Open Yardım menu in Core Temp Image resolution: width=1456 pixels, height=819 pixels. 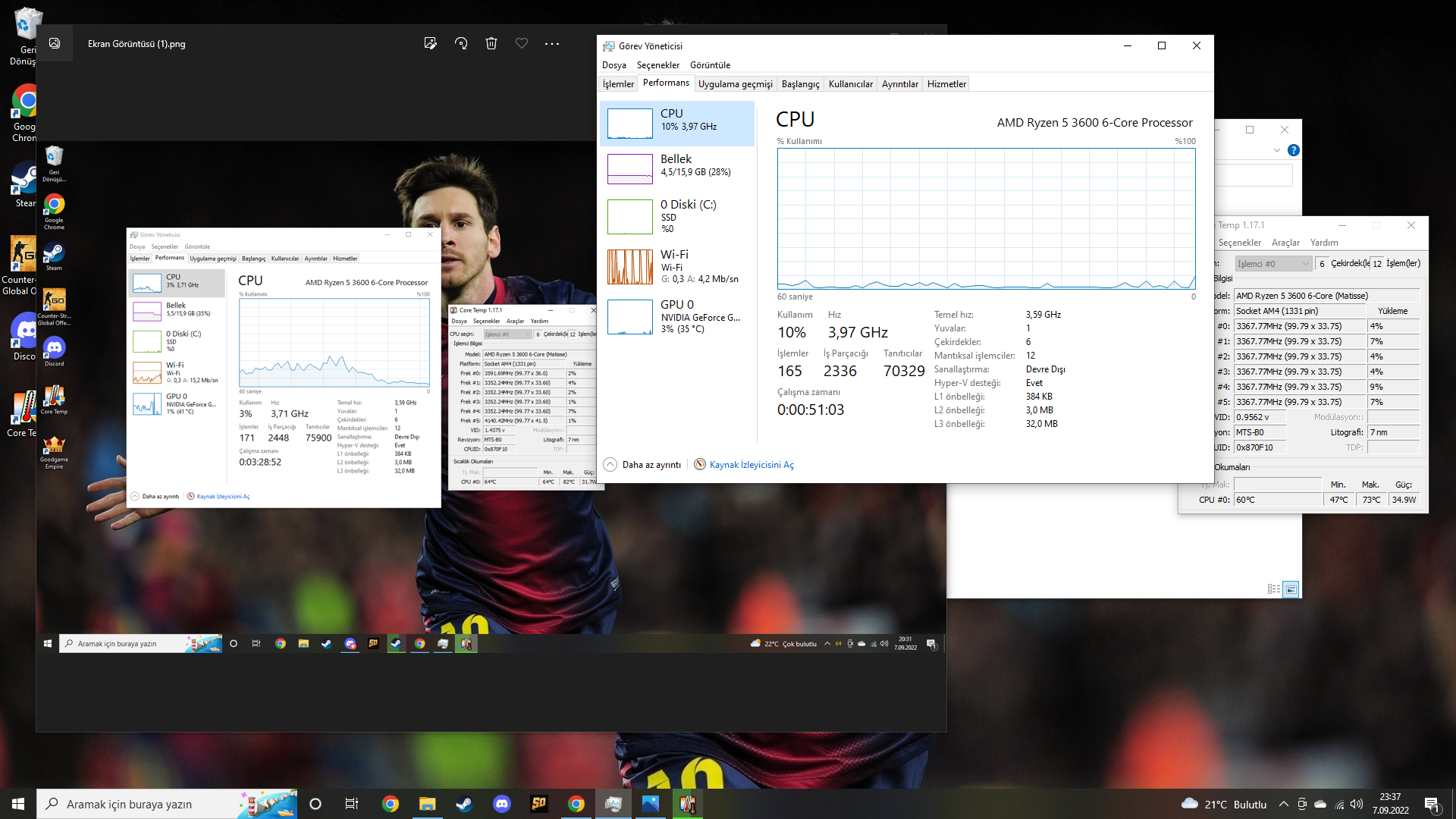click(x=1324, y=243)
